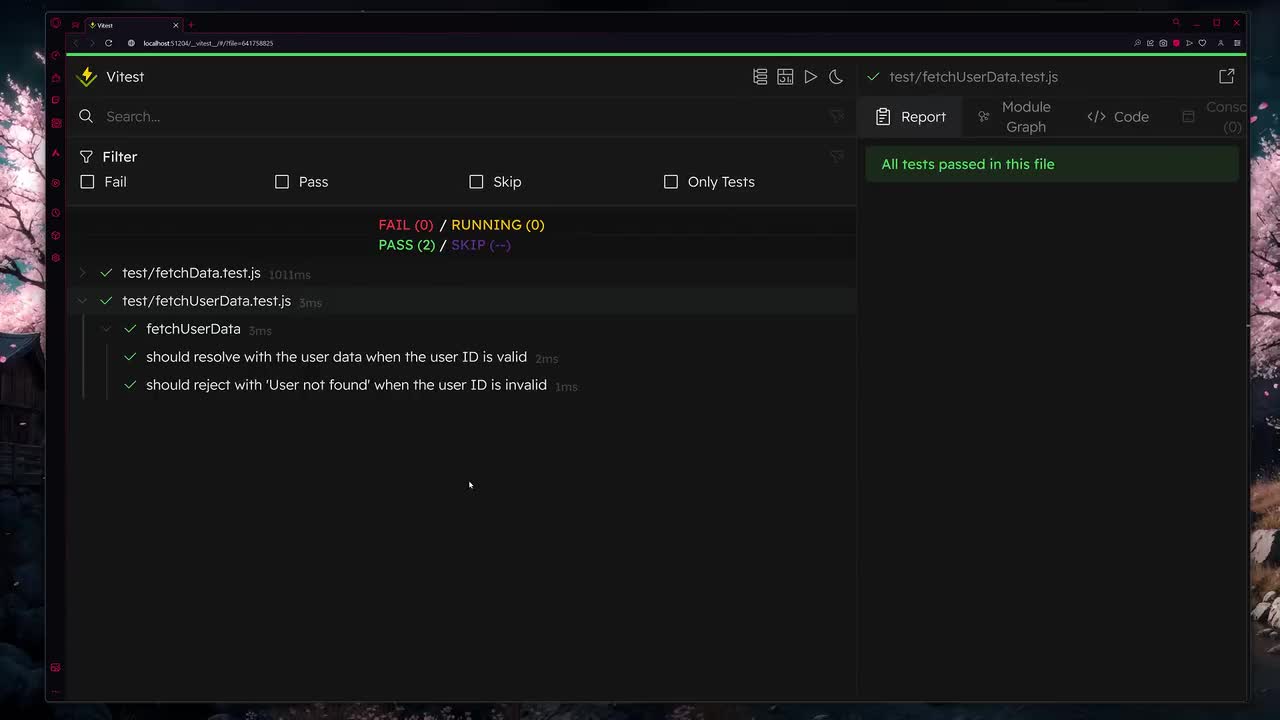Screen dimensions: 1280x720
Task: Collapse the test/fetchUserData.test.js tree node
Action: pyautogui.click(x=83, y=301)
